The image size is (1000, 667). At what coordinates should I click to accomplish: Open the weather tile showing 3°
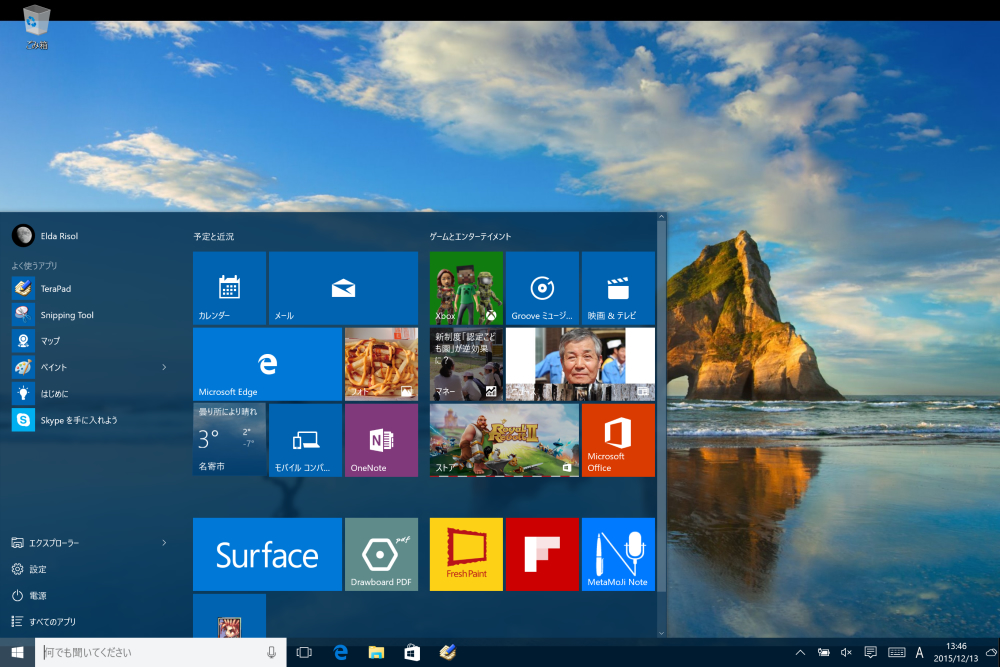click(x=230, y=440)
